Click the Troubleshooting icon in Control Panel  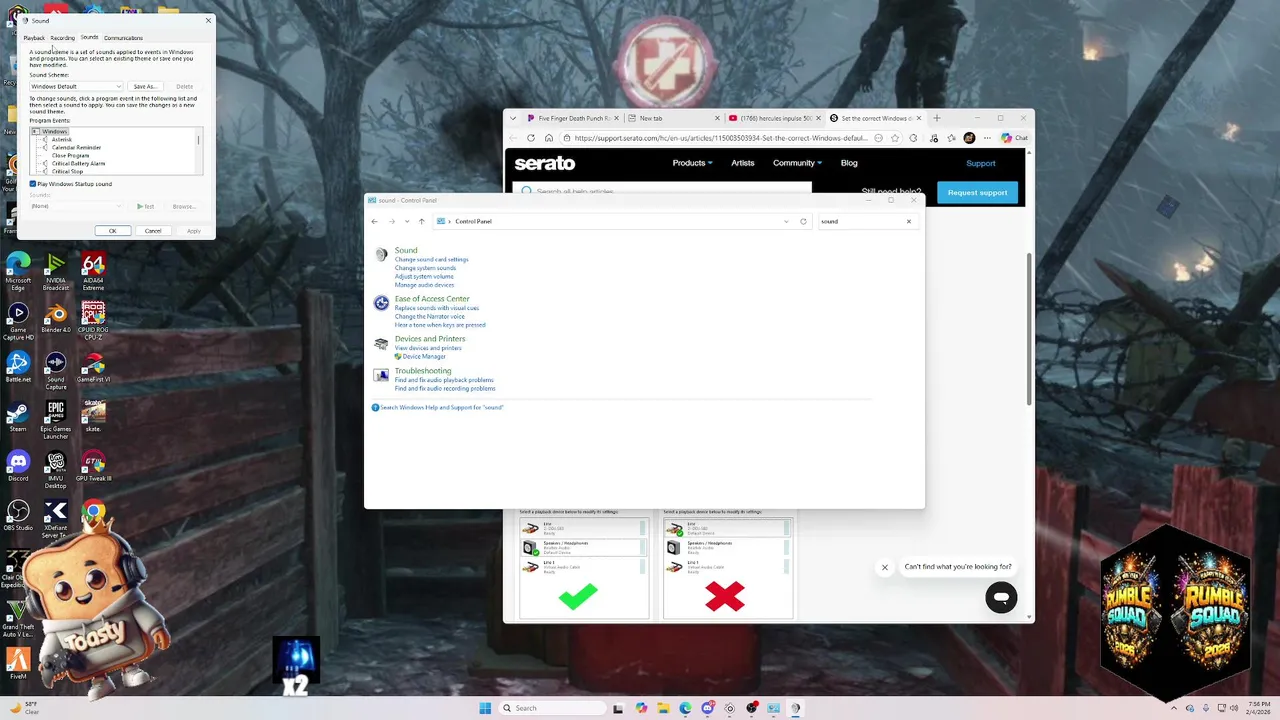coord(381,375)
